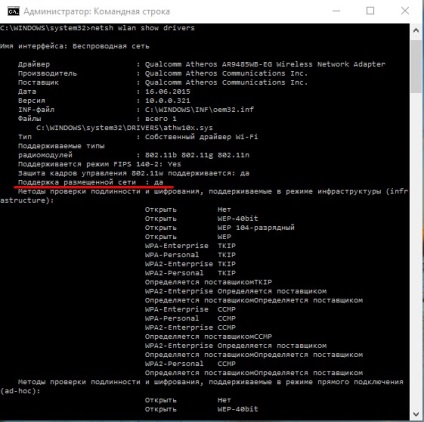Viewport: 424px width, 422px height.
Task: Click the driver version 10.0.0.321
Action: [168, 101]
